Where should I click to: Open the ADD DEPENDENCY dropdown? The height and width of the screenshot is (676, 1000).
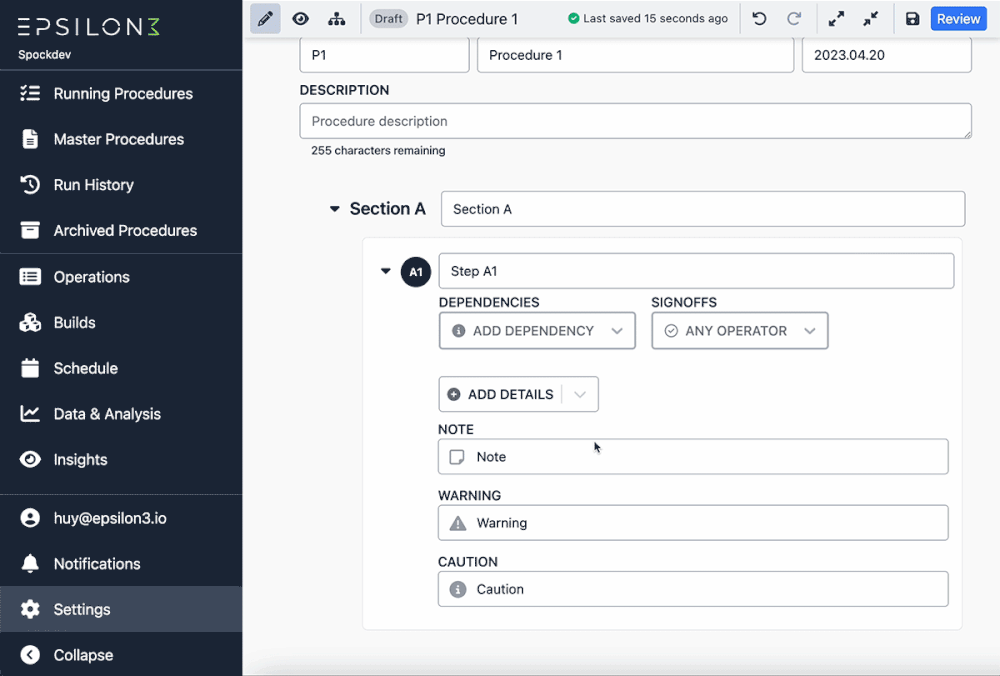[537, 330]
